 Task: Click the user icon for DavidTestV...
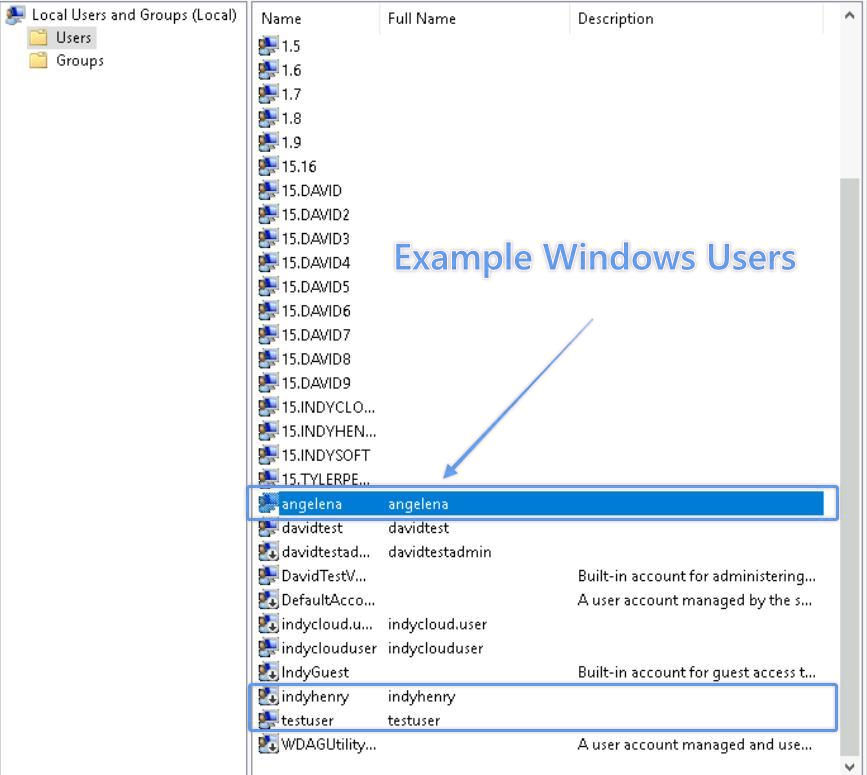(x=268, y=576)
